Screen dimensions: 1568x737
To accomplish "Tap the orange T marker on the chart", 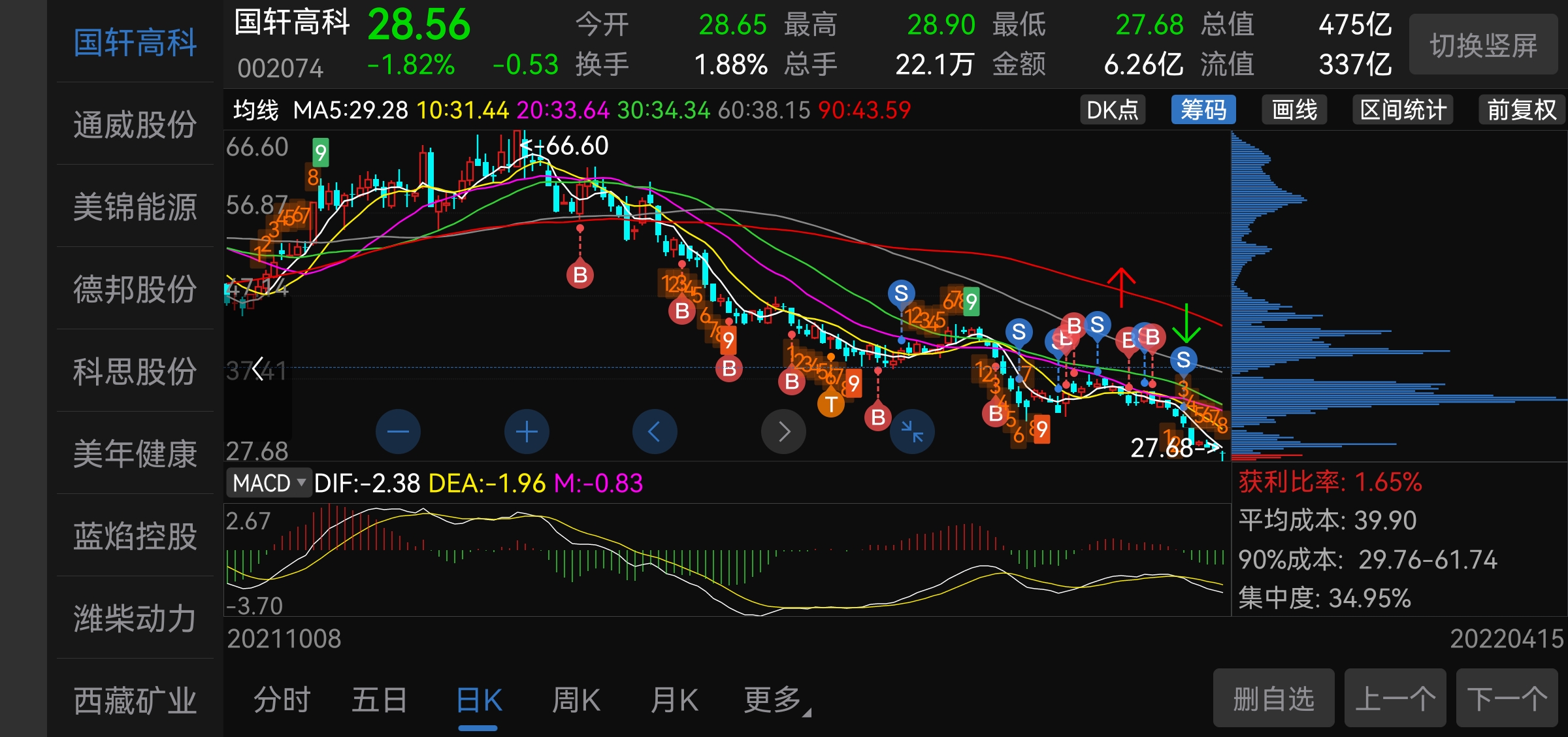I will pos(831,404).
